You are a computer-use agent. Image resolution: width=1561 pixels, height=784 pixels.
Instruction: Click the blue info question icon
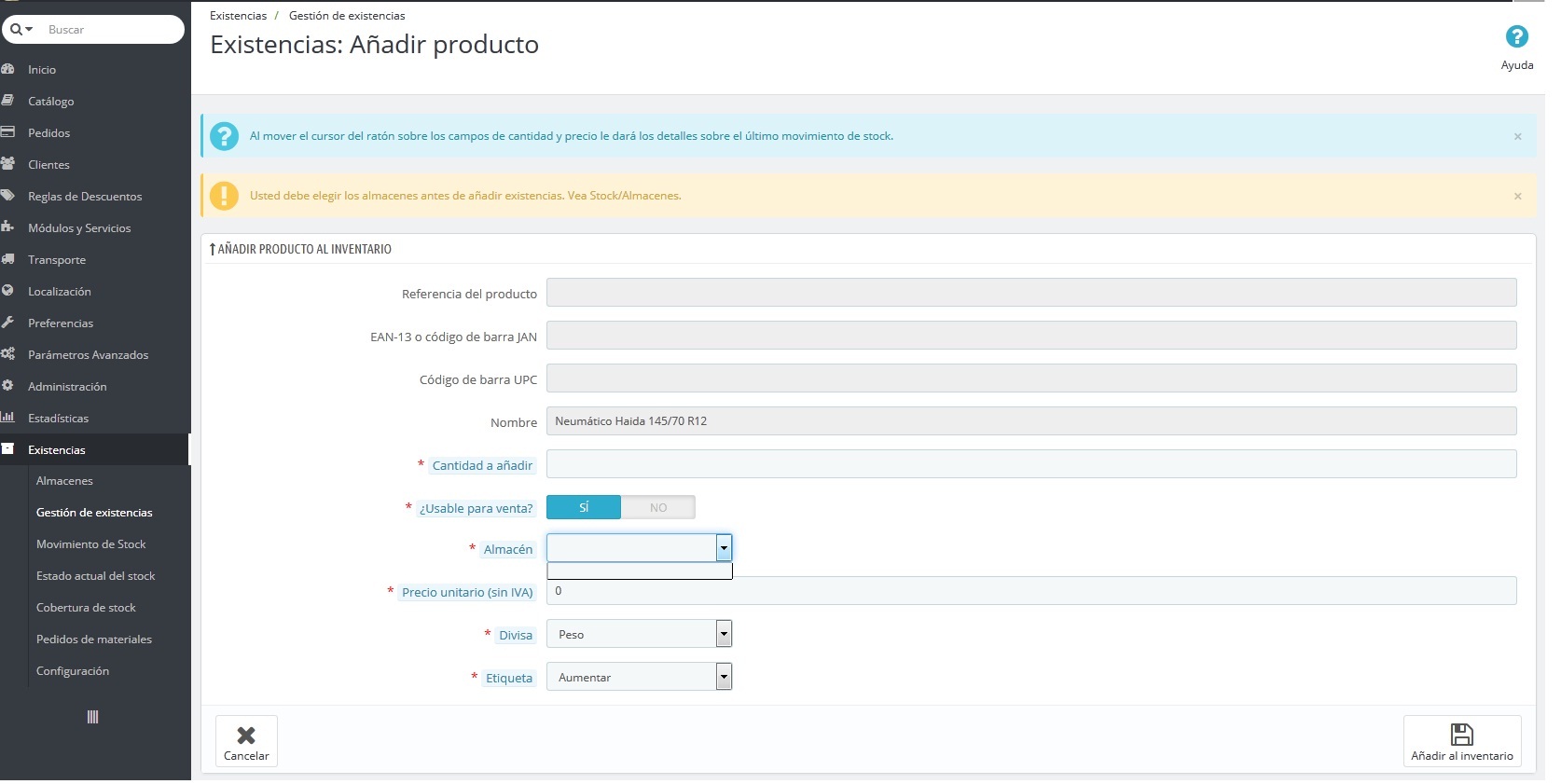tap(224, 136)
